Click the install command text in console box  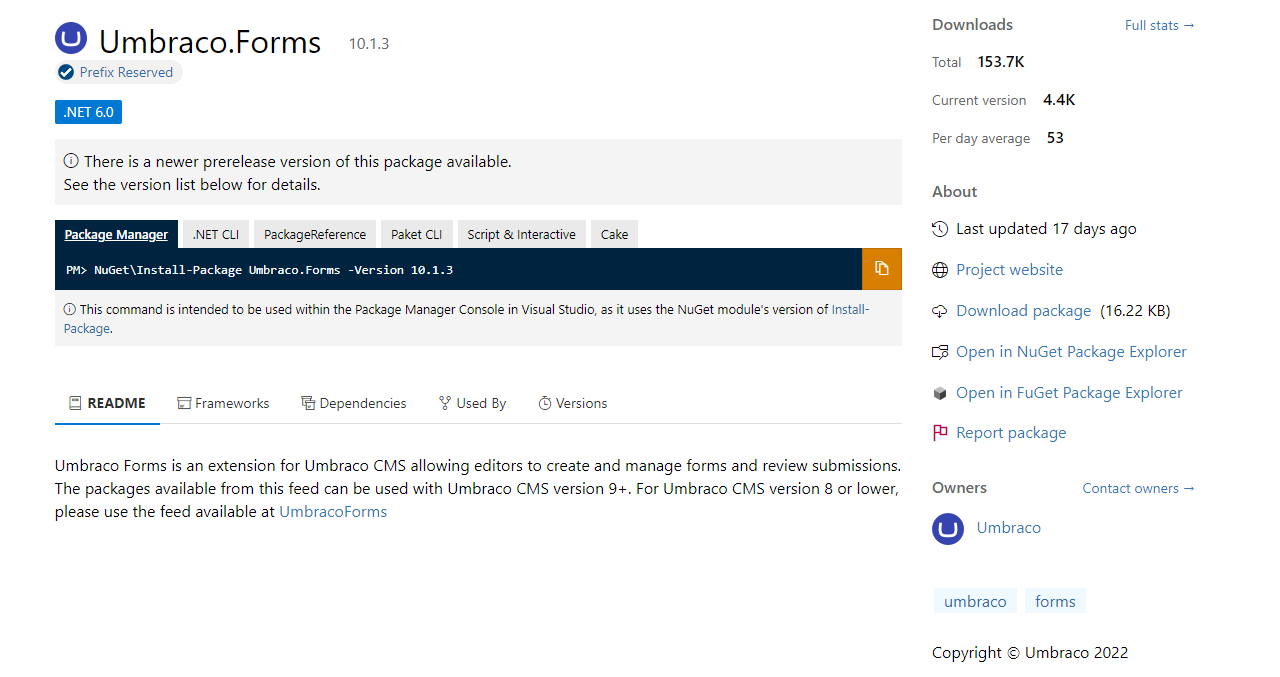coord(260,270)
